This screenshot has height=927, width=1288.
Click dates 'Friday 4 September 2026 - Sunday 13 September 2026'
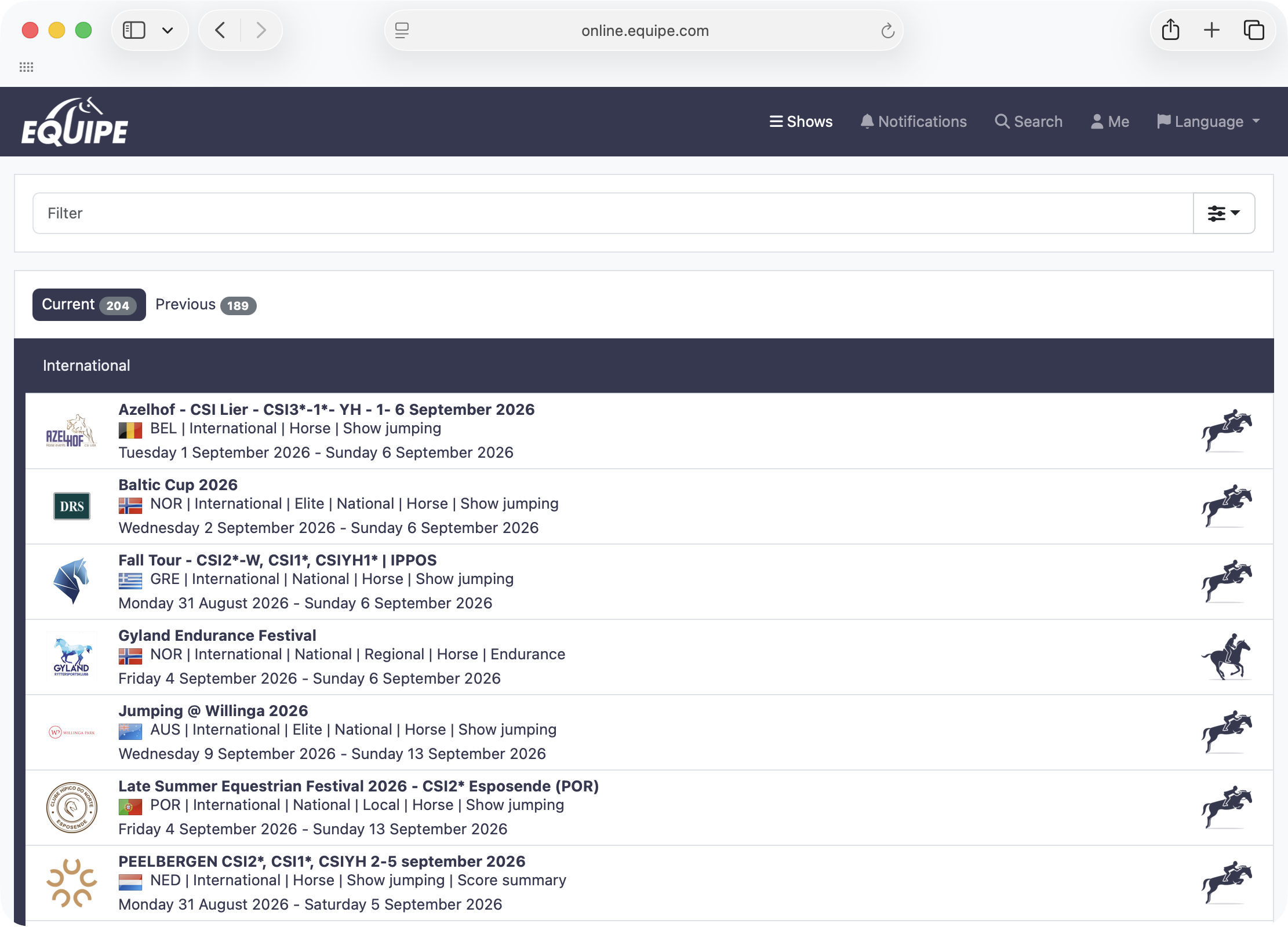click(313, 829)
